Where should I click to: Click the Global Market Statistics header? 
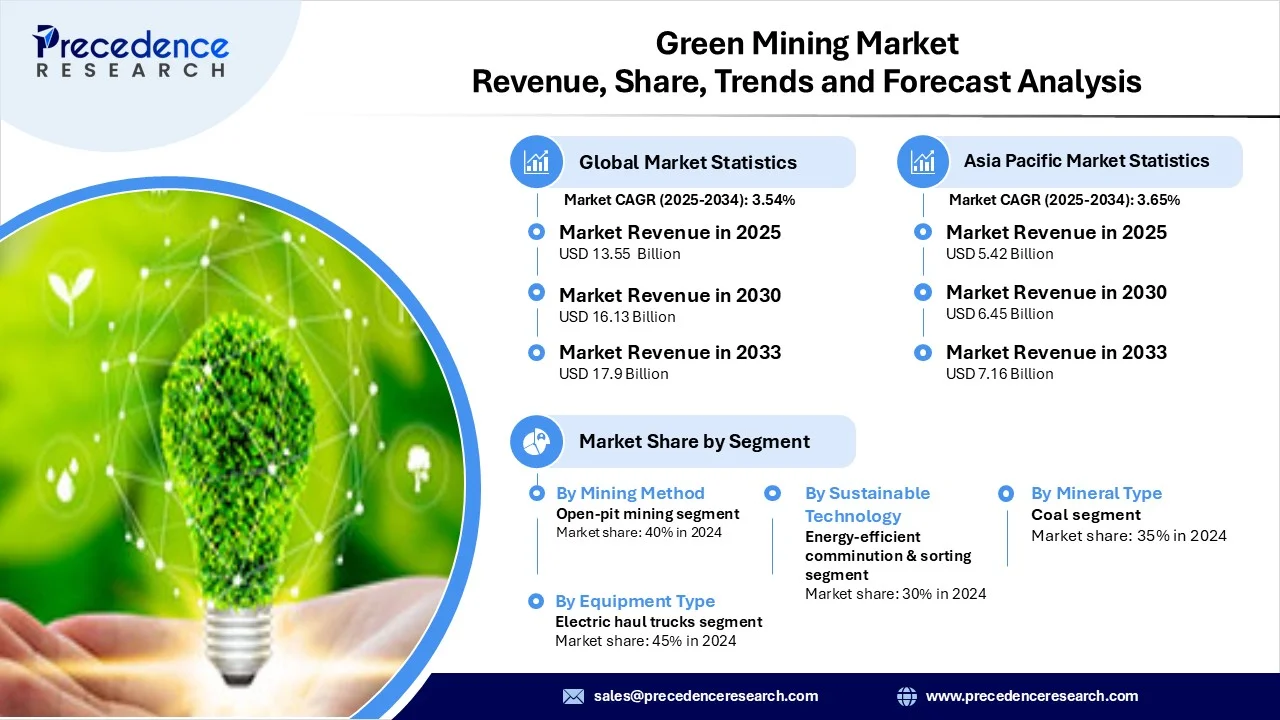point(687,162)
